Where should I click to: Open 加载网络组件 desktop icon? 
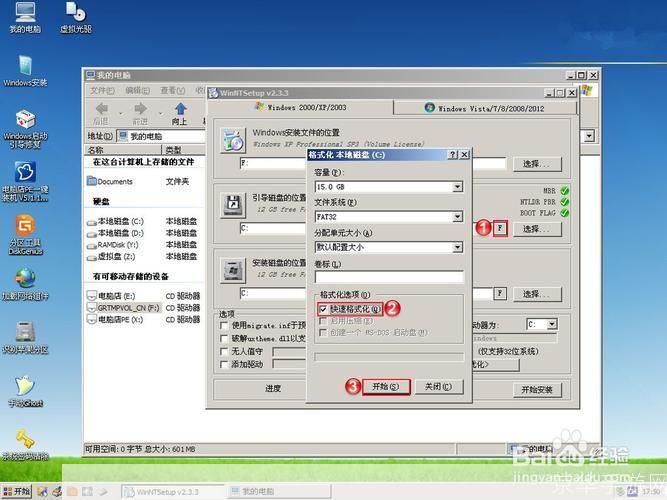click(x=25, y=284)
